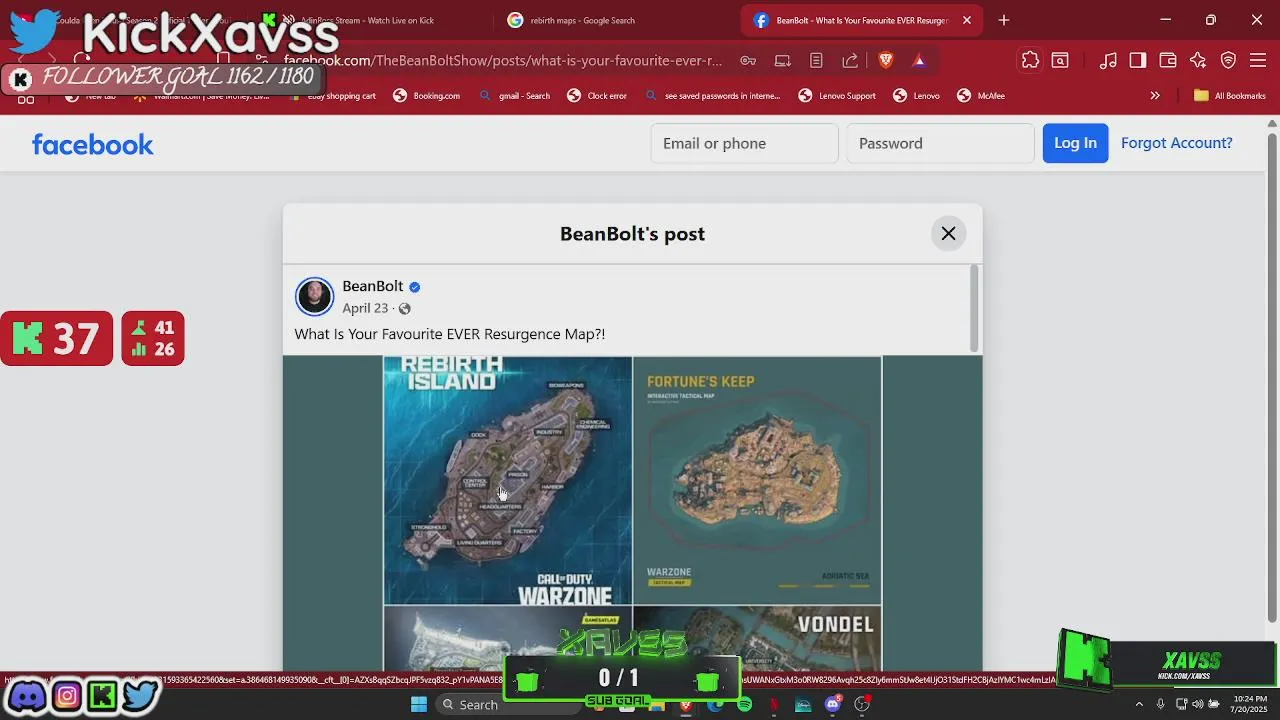Click the BeanBolt page name
The height and width of the screenshot is (720, 1280).
pos(373,286)
